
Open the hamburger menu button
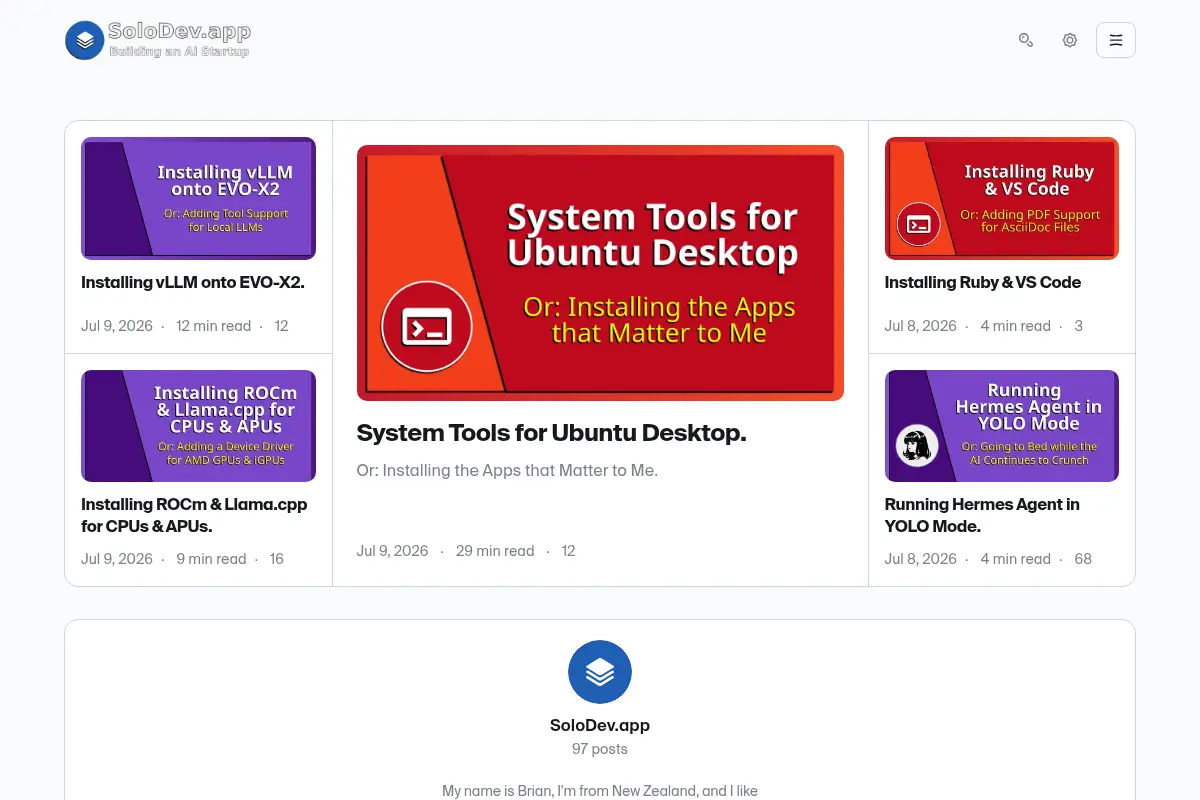tap(1116, 40)
